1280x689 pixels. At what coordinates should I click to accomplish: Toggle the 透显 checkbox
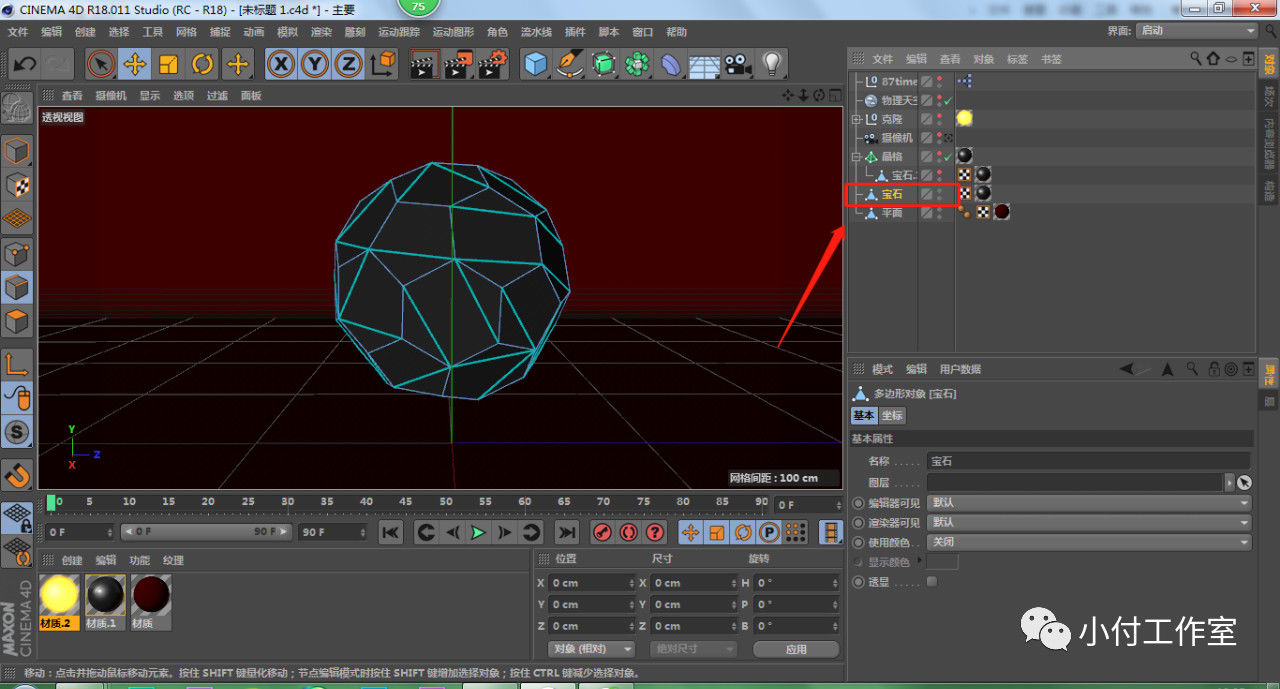pyautogui.click(x=932, y=581)
